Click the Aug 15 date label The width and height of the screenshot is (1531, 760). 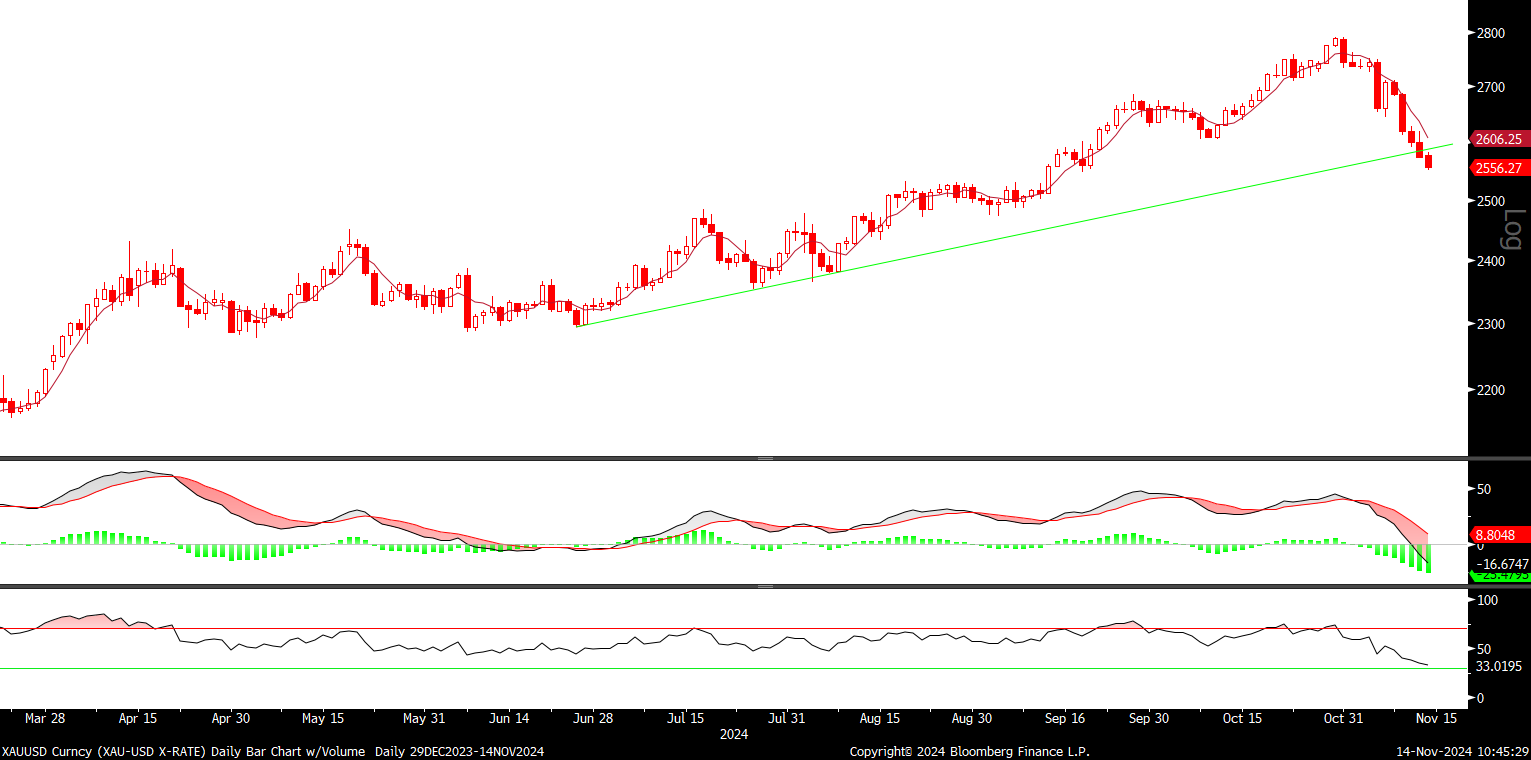click(x=881, y=719)
